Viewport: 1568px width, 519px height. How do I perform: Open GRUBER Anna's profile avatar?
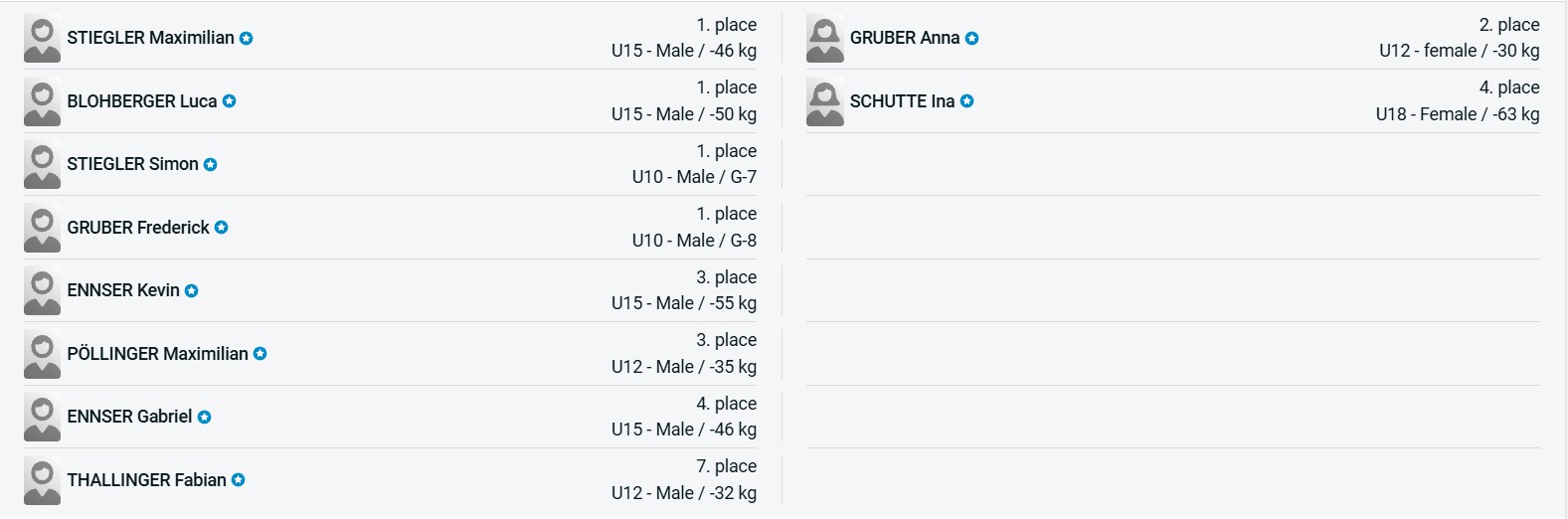825,39
